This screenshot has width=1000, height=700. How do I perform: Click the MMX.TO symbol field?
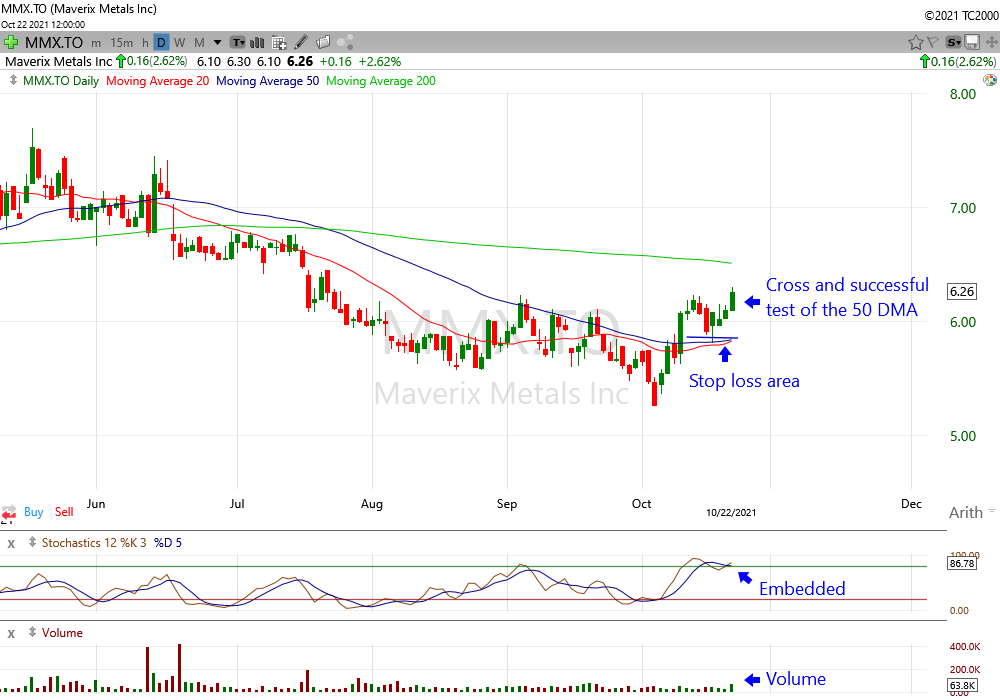(54, 43)
